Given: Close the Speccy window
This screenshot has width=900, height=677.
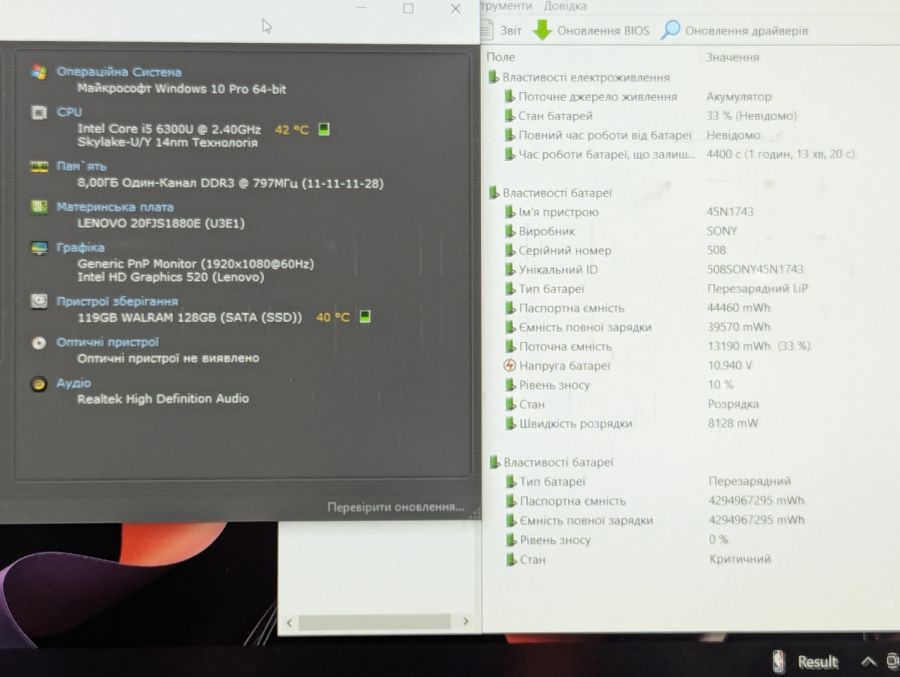Looking at the screenshot, I should pos(455,9).
